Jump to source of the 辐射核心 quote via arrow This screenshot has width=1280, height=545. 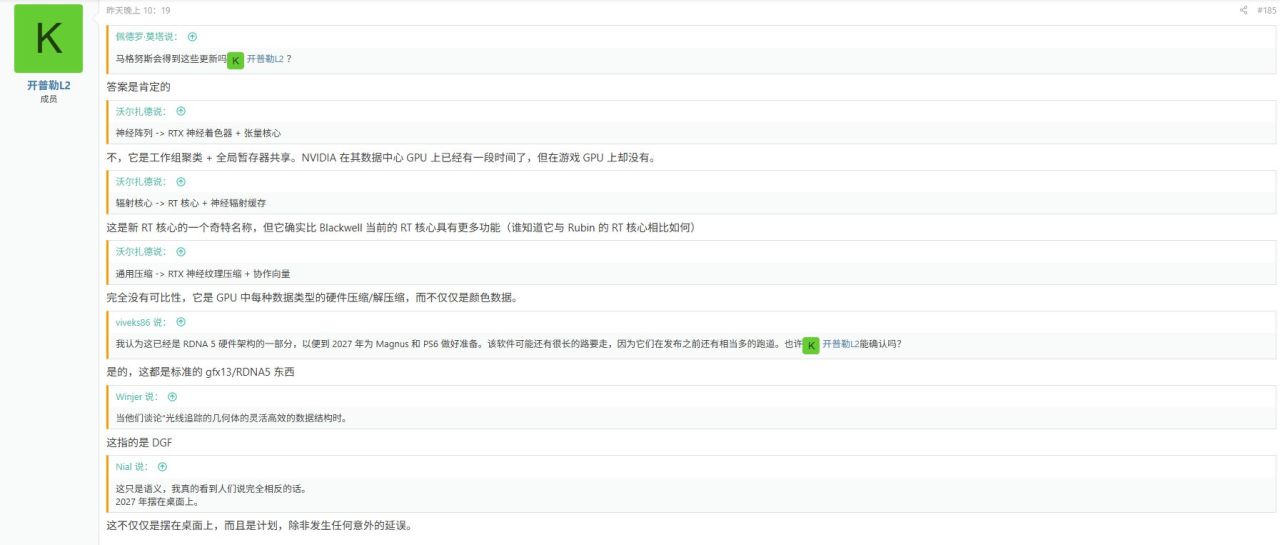181,182
